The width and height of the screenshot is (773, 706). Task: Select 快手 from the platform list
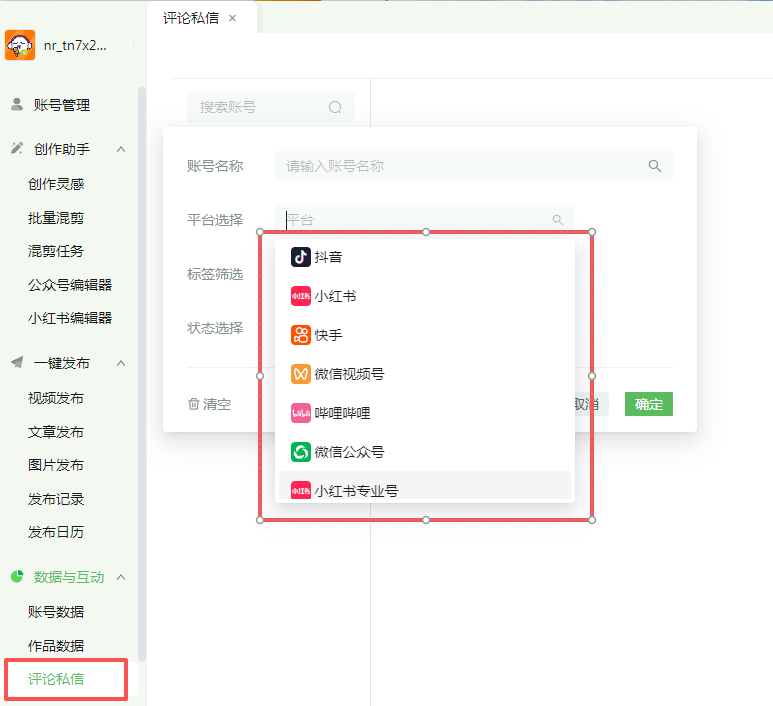pyautogui.click(x=425, y=335)
